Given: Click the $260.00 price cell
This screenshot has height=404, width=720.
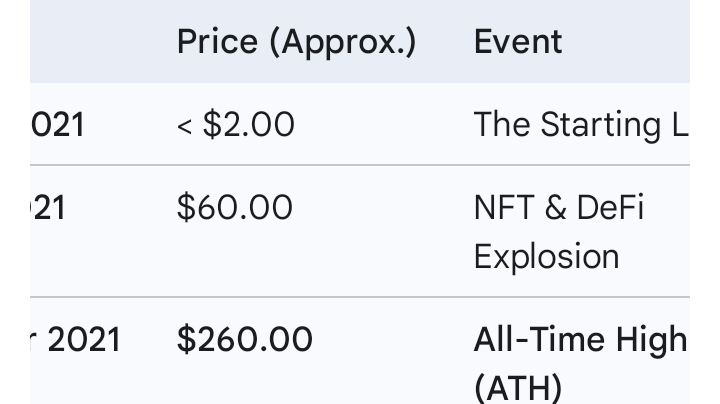Looking at the screenshot, I should (245, 340).
